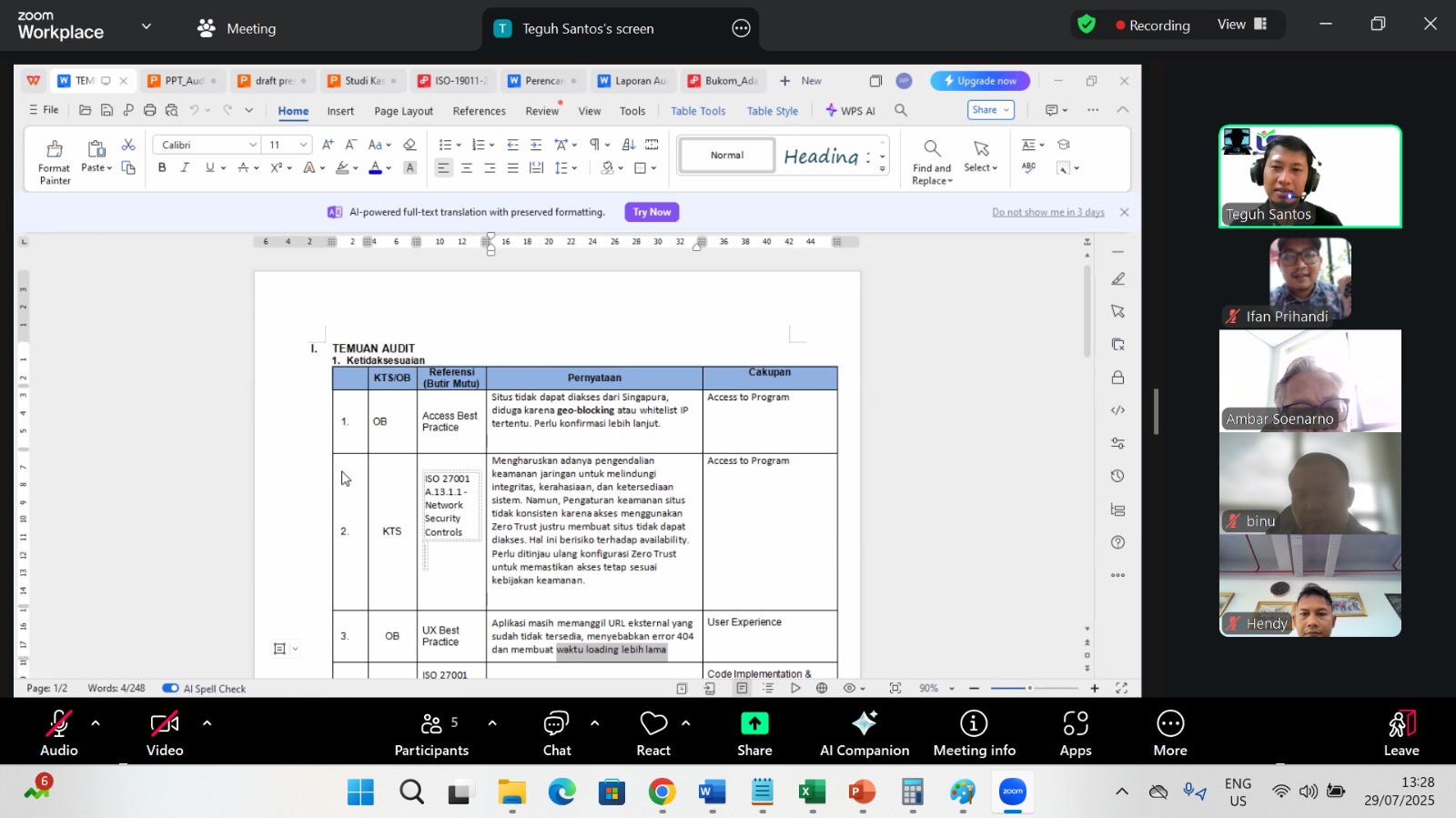Open Zoom Workplace dropdown chevron
The height and width of the screenshot is (818, 1456).
[147, 27]
